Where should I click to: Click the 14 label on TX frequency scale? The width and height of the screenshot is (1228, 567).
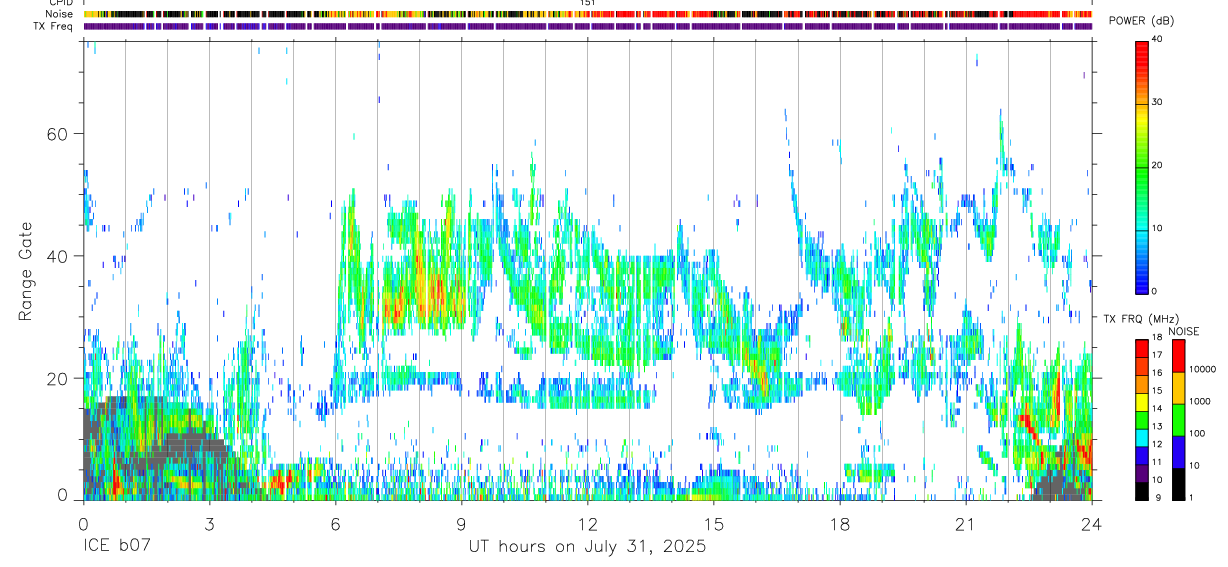click(x=1156, y=409)
